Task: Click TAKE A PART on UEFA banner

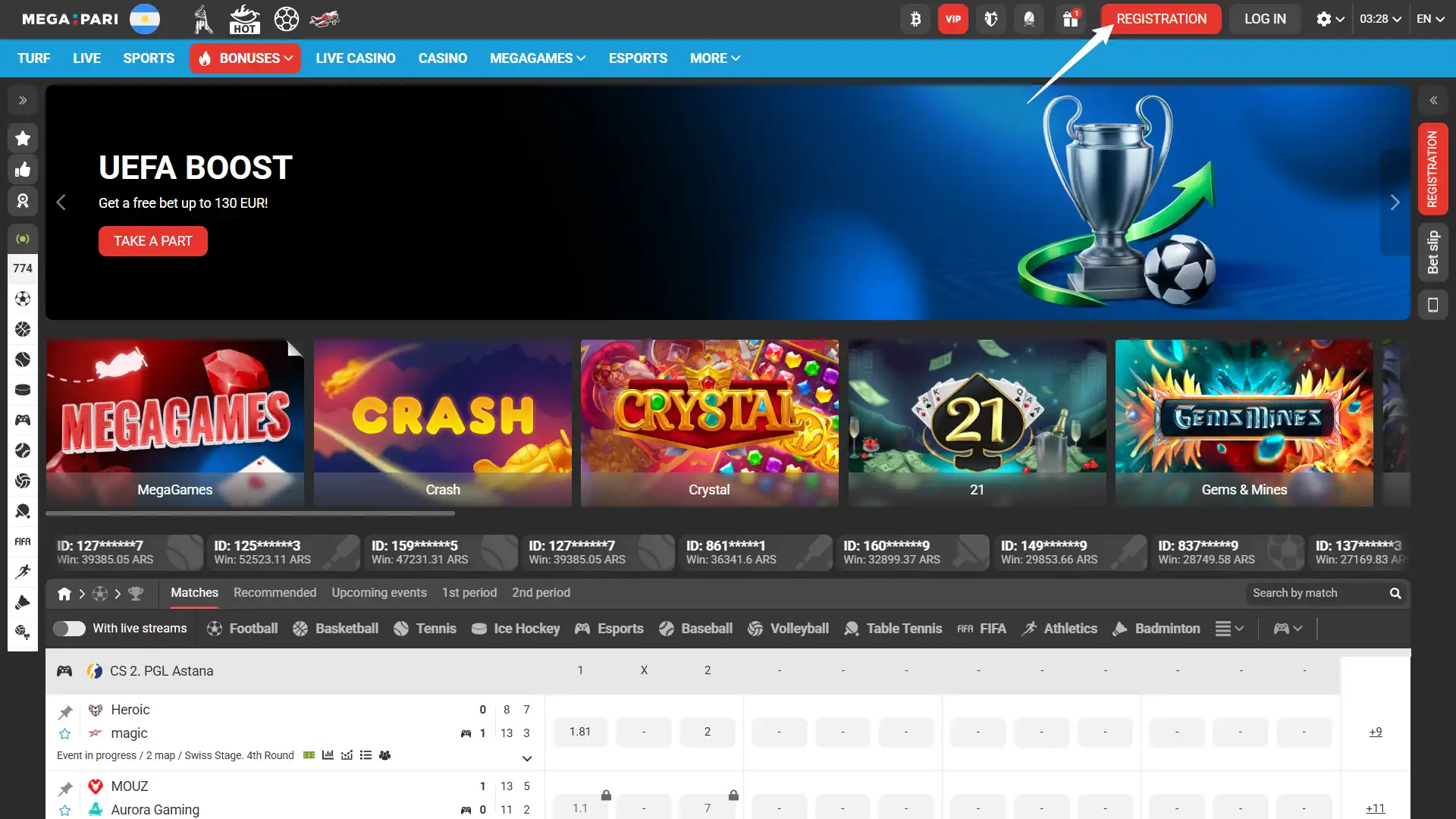Action: (x=153, y=241)
